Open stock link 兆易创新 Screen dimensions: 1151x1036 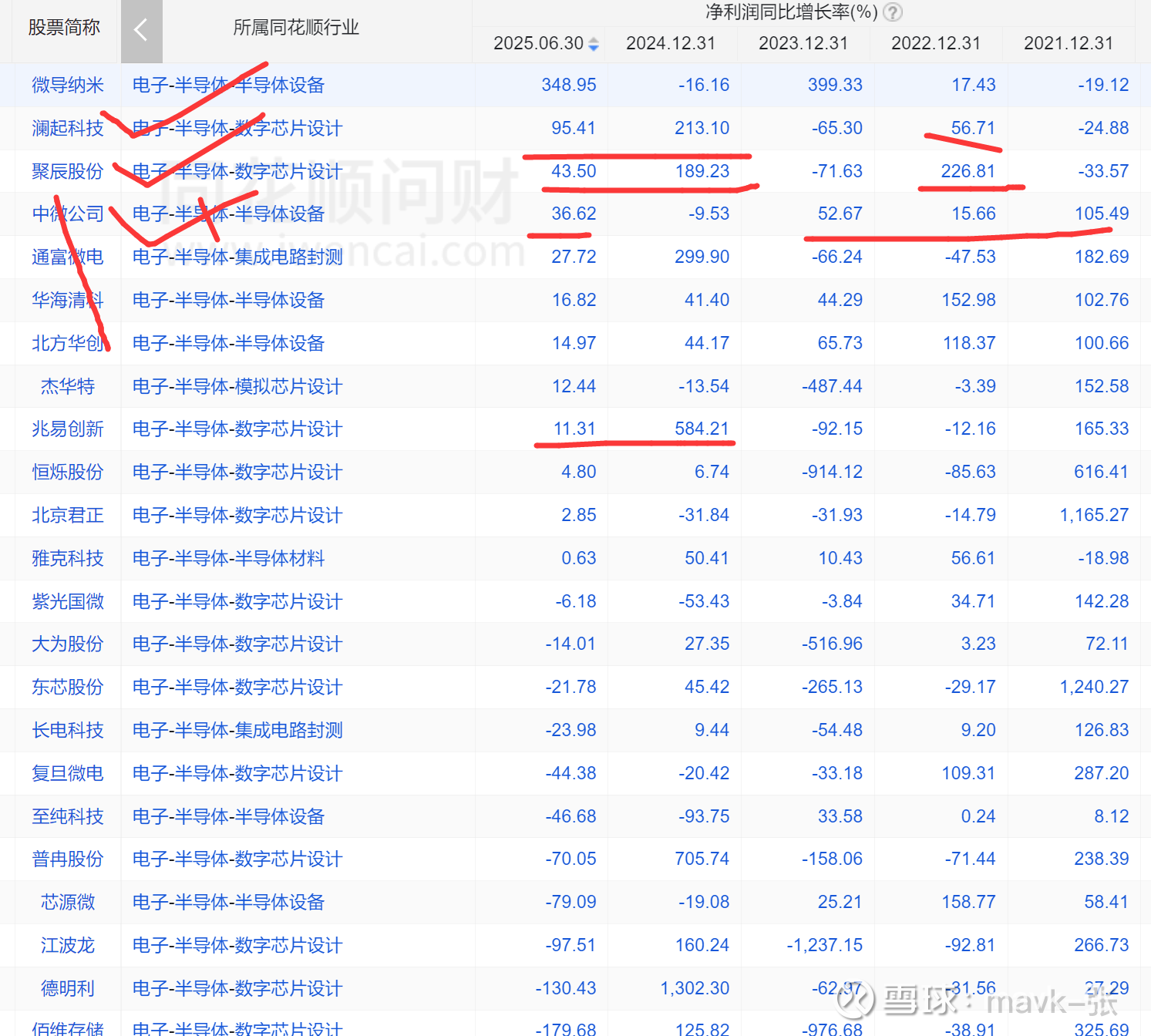(x=68, y=429)
